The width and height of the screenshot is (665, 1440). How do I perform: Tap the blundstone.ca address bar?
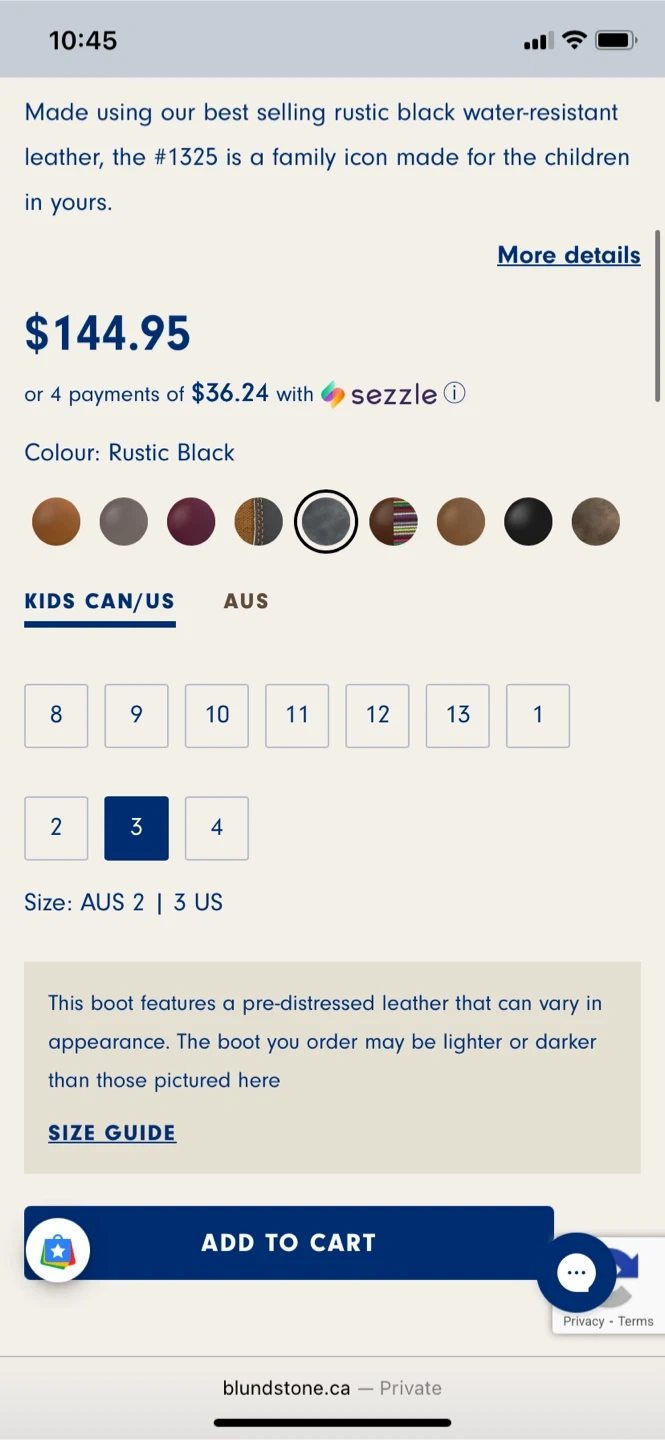pos(332,1388)
